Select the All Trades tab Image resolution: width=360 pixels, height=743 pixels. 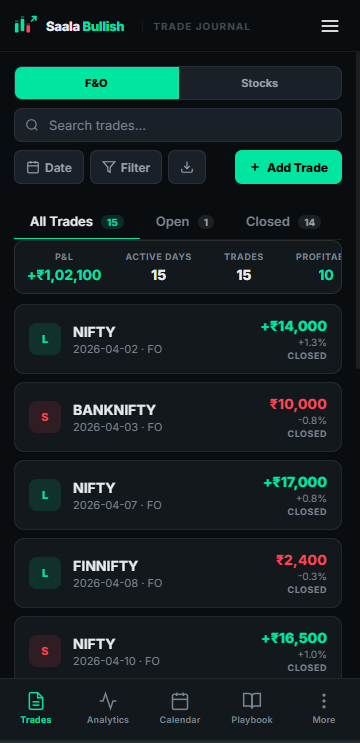click(x=77, y=222)
